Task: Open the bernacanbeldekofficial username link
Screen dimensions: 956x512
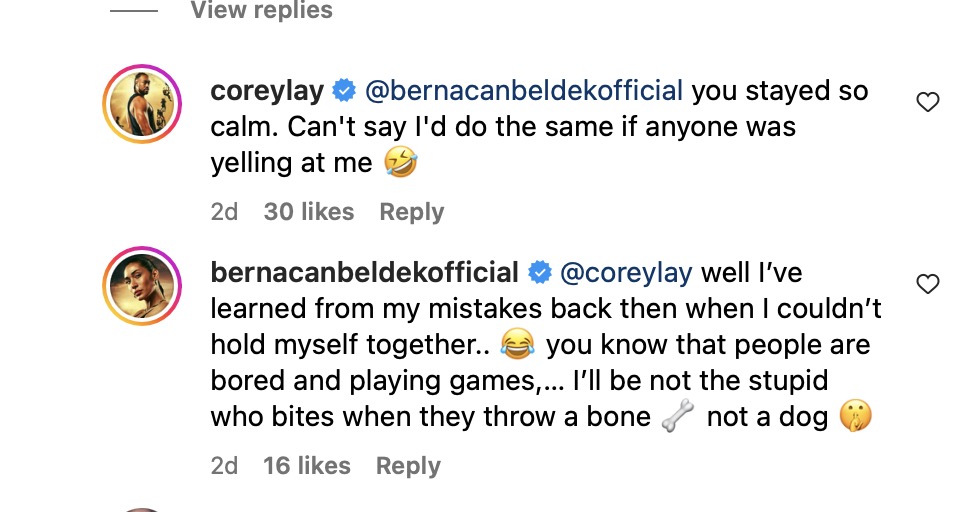Action: pyautogui.click(x=364, y=272)
